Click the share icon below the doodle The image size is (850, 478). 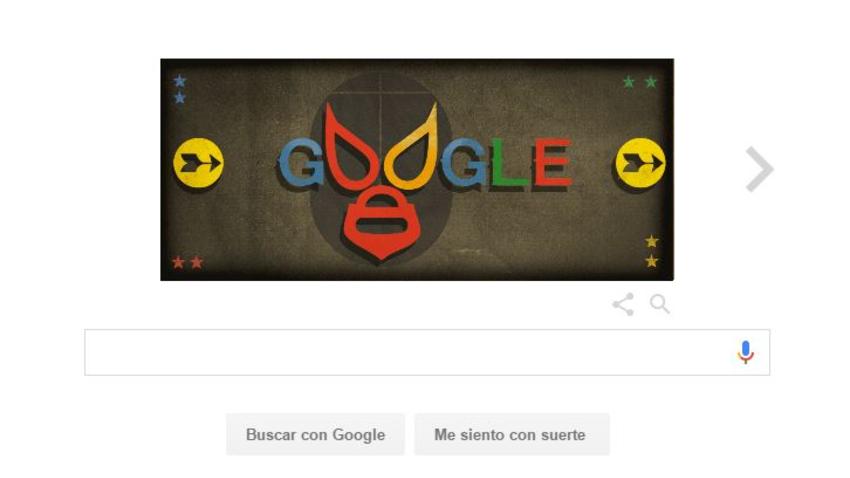[623, 305]
